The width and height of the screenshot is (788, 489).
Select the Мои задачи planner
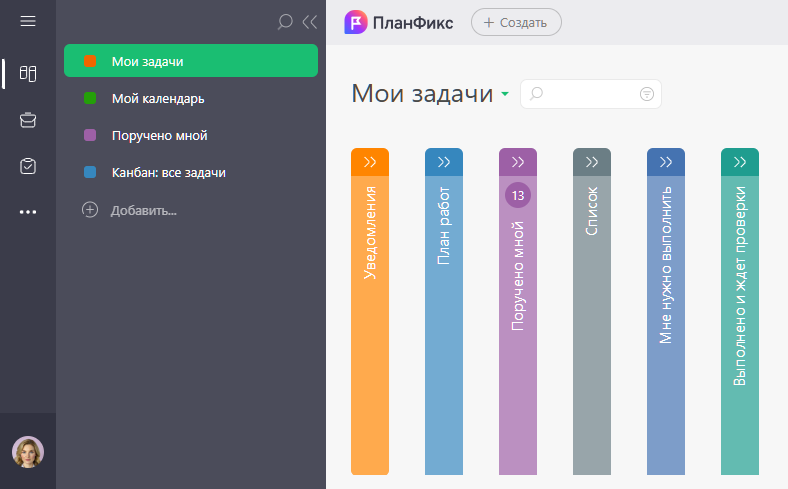click(x=191, y=61)
